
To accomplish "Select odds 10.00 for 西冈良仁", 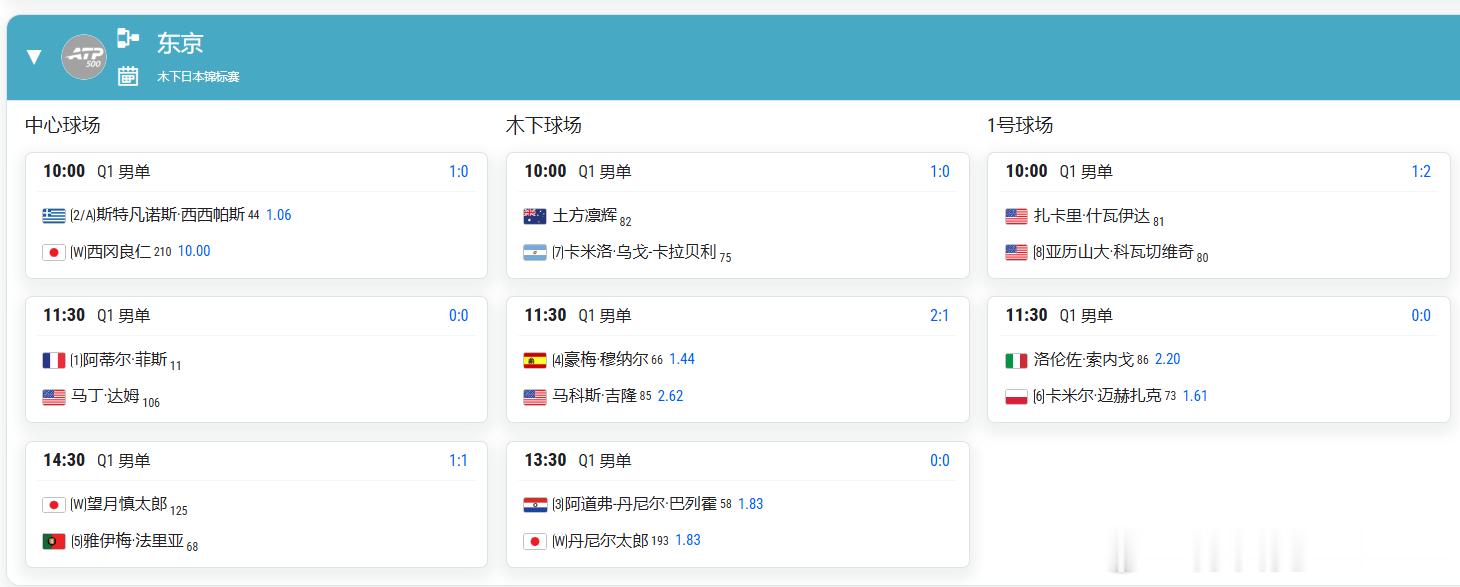I will tap(194, 251).
